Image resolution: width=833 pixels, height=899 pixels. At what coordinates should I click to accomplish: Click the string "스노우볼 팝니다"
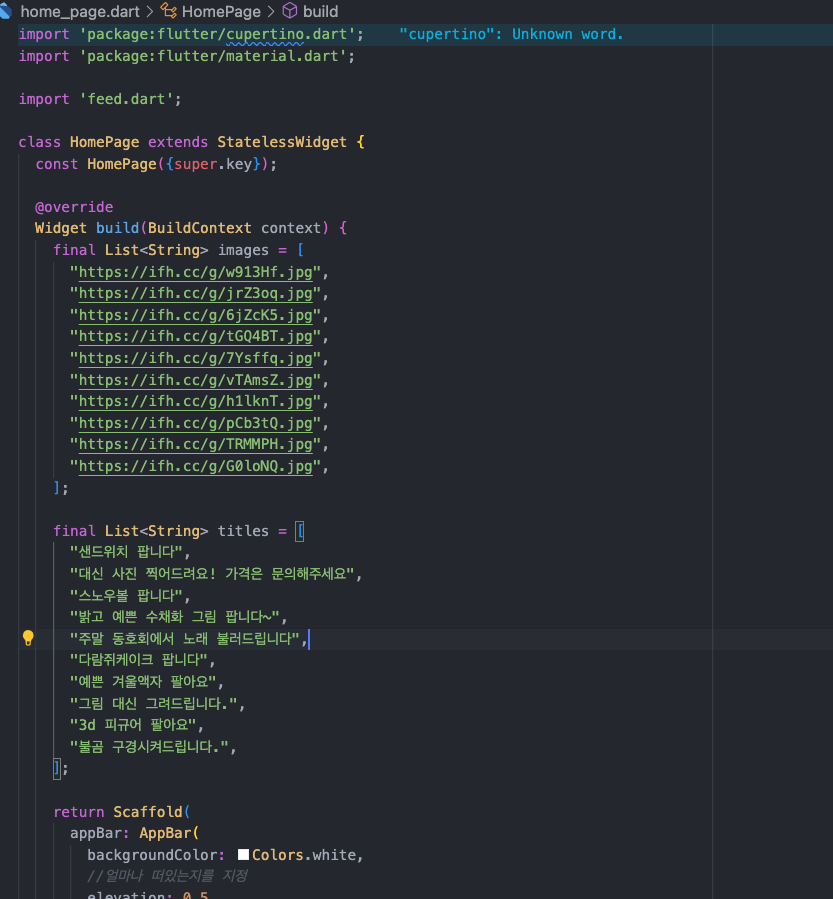coord(126,596)
